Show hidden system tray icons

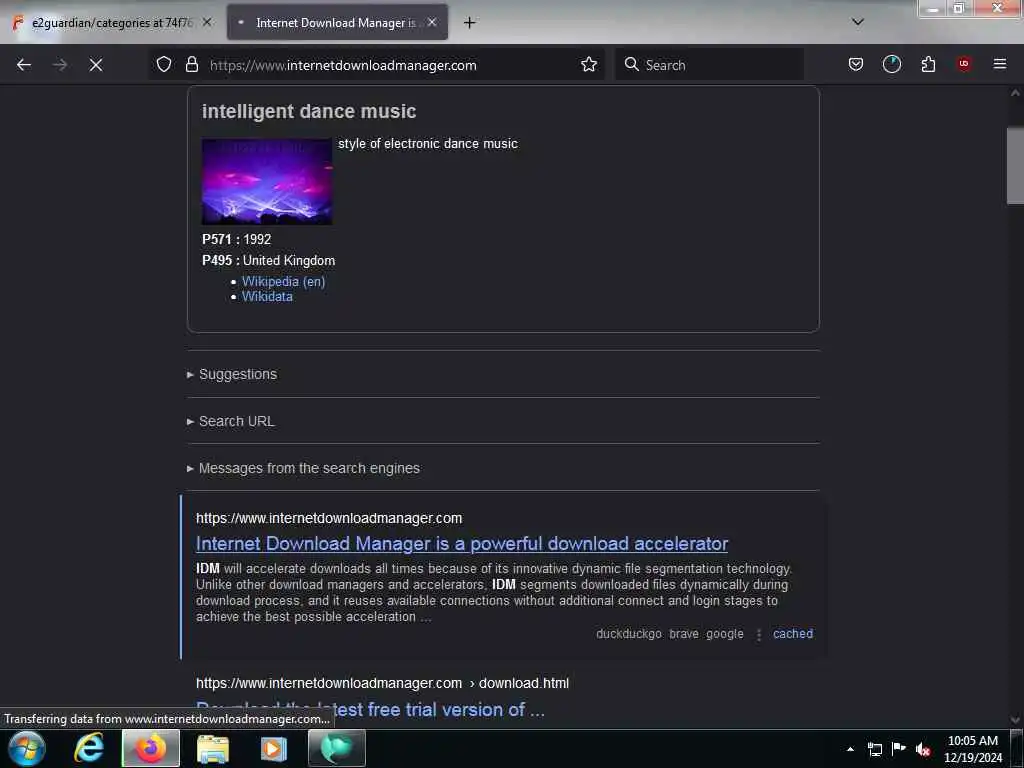pyautogui.click(x=850, y=749)
